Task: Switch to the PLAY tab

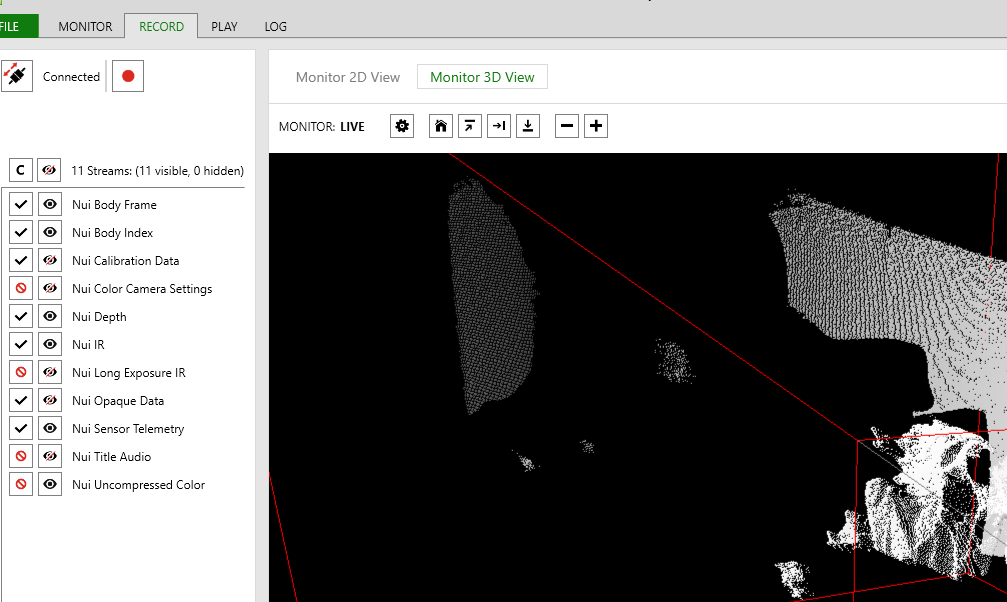Action: [x=223, y=26]
